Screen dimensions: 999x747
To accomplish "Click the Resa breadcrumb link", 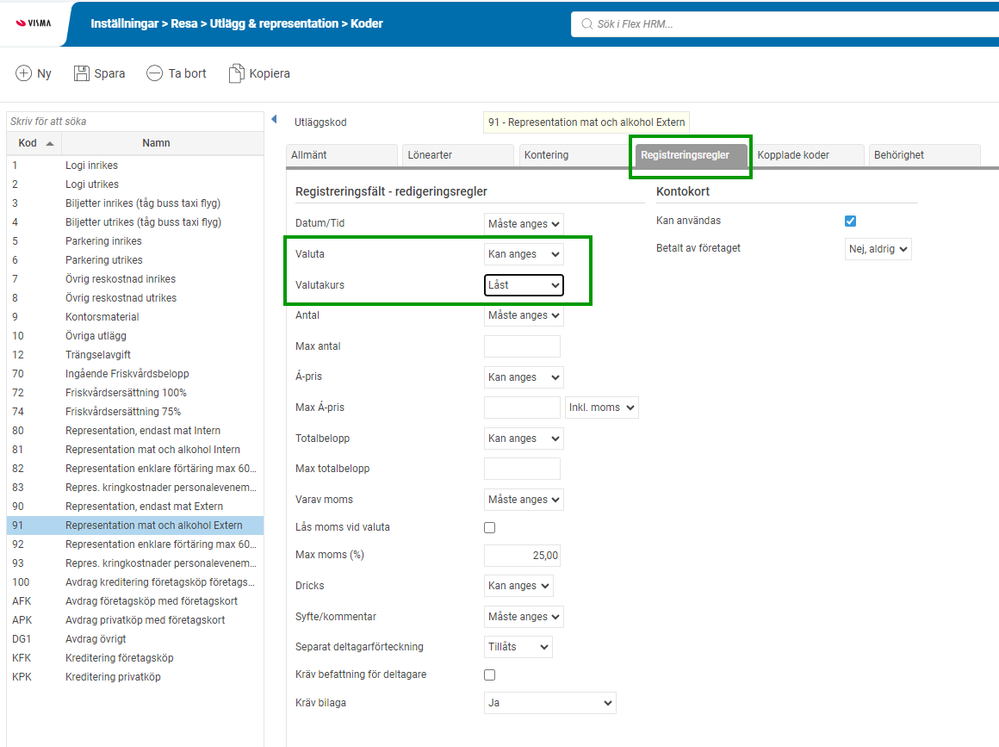I will pos(184,24).
